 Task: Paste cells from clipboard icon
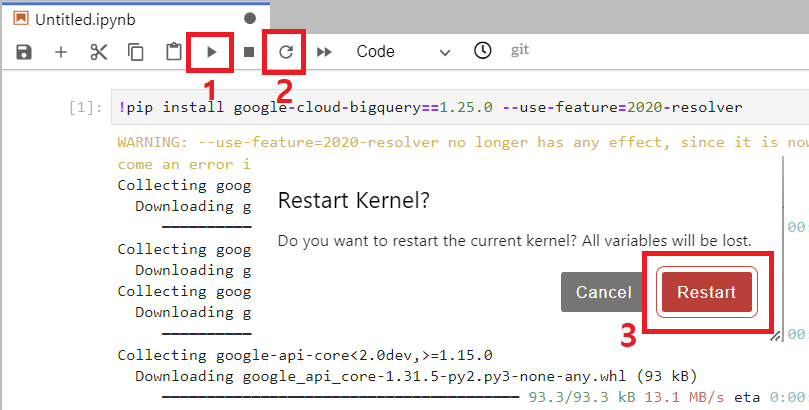coord(174,52)
